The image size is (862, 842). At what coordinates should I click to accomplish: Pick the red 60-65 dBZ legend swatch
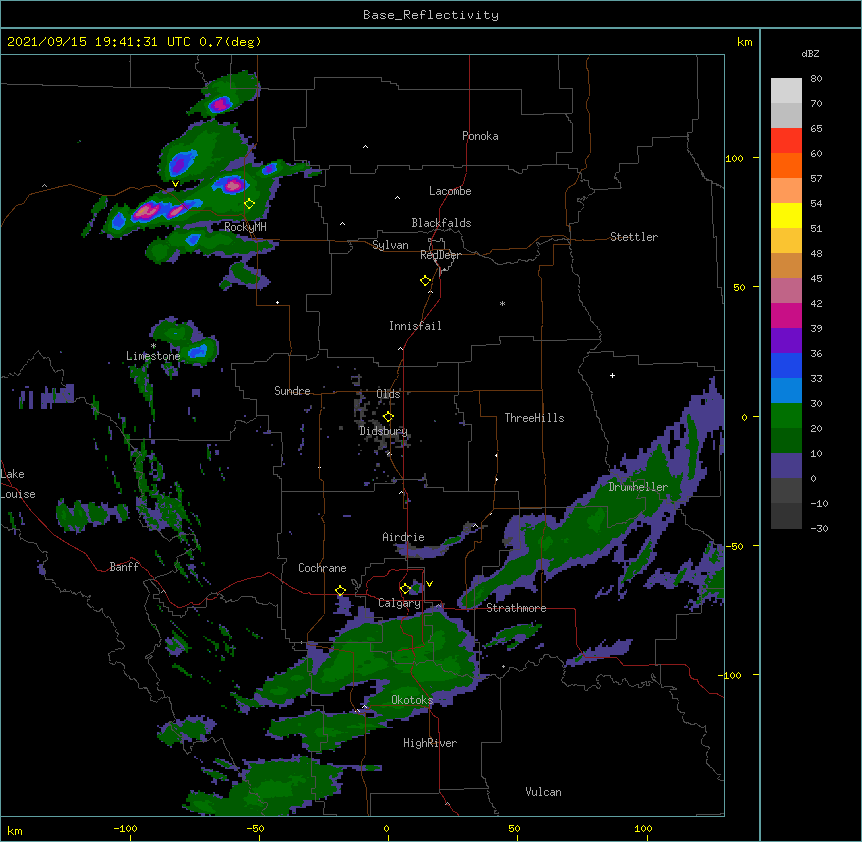[x=786, y=140]
